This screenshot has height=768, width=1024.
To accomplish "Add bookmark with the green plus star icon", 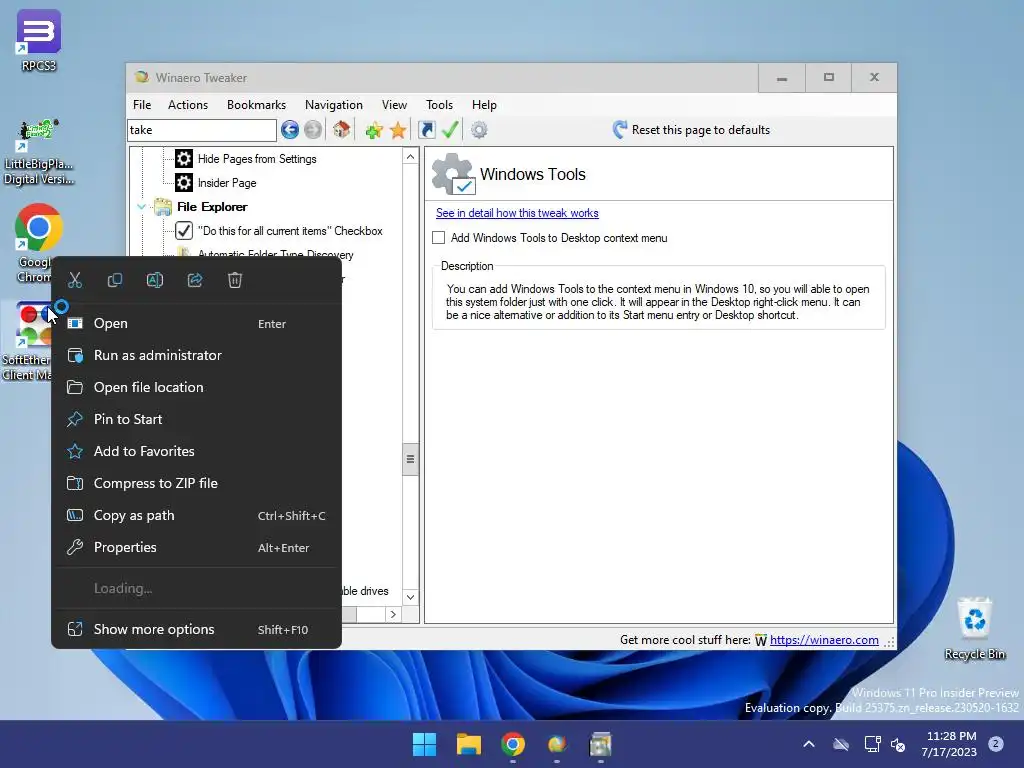I will click(x=374, y=130).
